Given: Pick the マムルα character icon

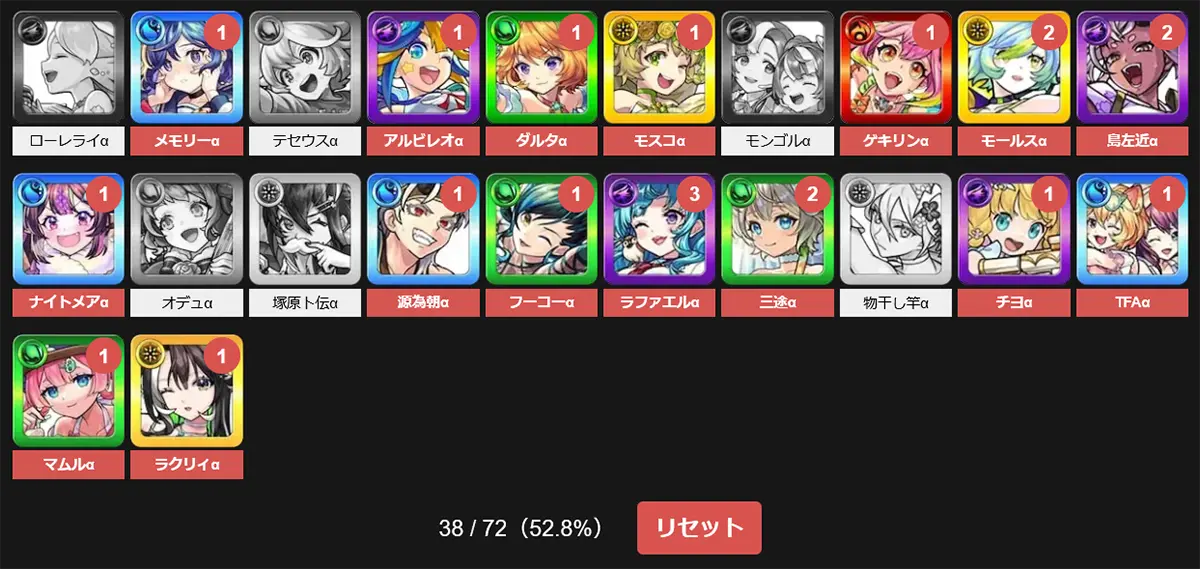Looking at the screenshot, I should pos(68,391).
